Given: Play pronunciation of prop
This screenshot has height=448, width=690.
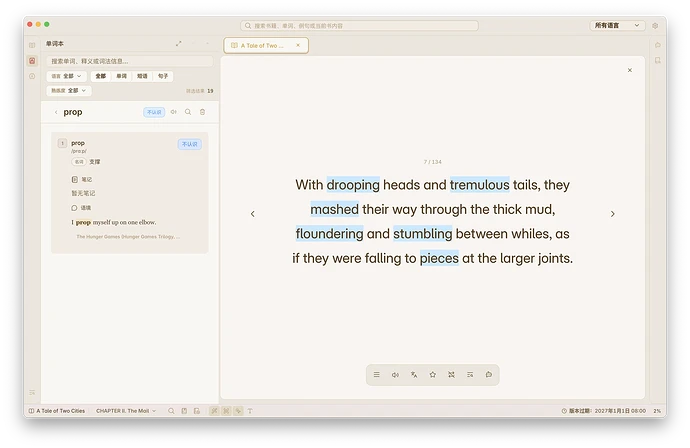Looking at the screenshot, I should pos(174,112).
